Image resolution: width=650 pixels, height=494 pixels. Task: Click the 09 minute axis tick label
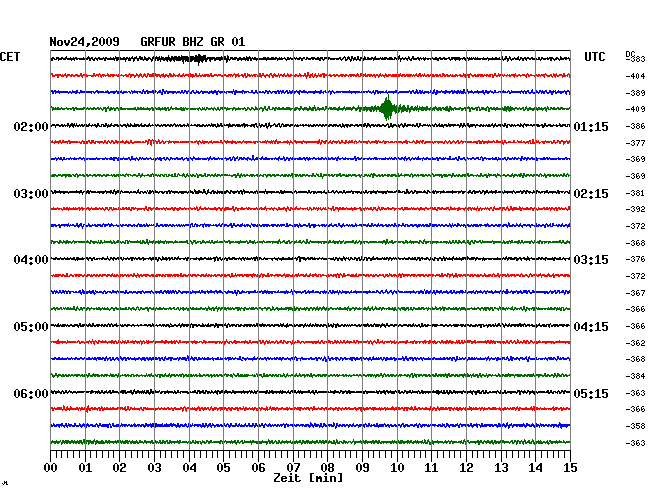[x=362, y=467]
